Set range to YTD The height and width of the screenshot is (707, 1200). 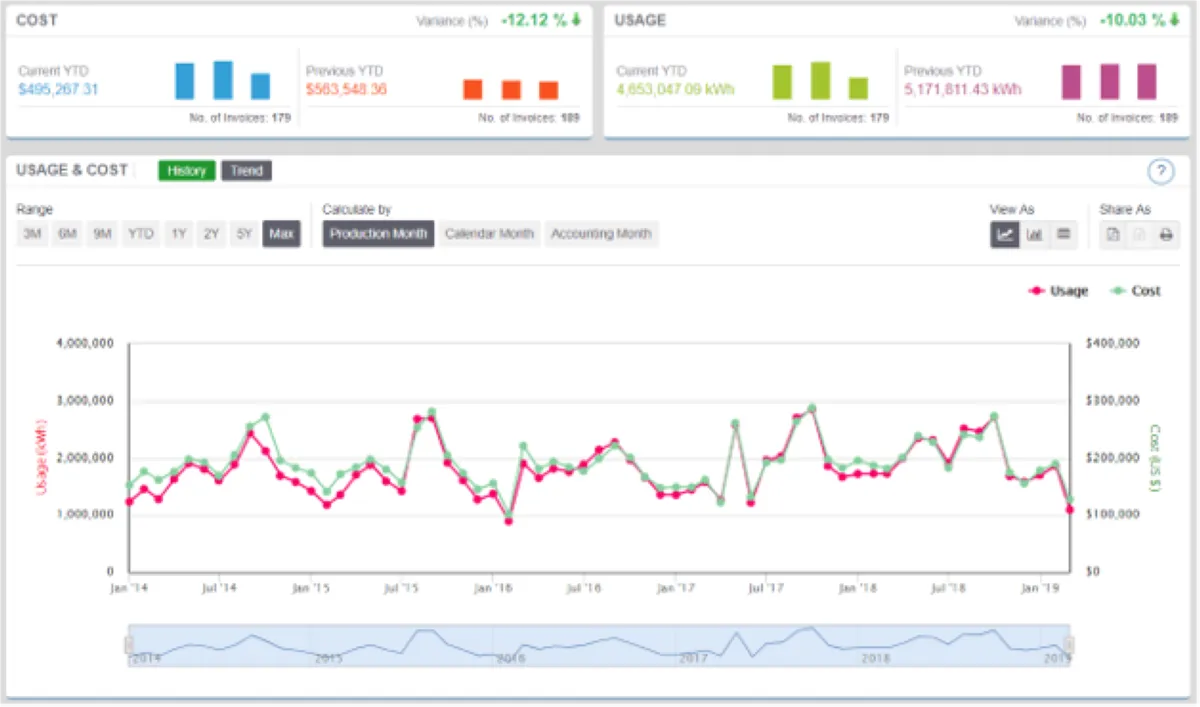coord(141,234)
